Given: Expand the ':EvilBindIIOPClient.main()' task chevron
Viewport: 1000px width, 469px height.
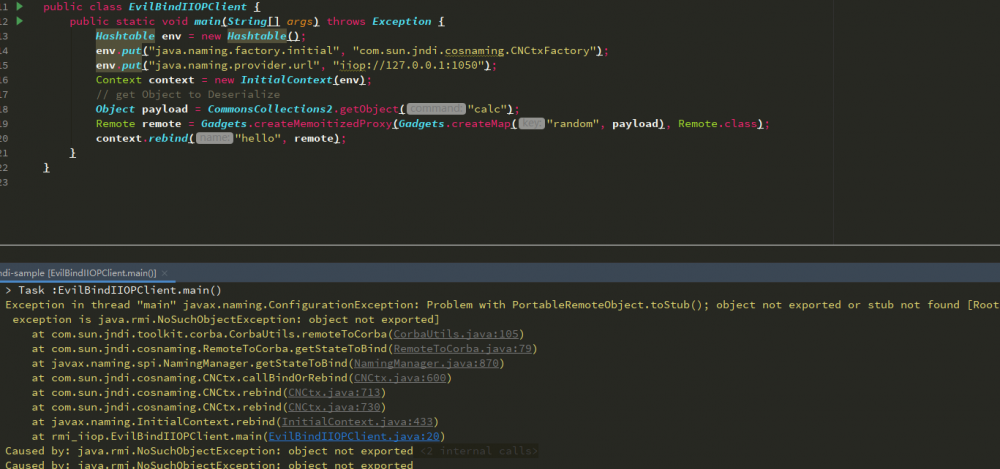Looking at the screenshot, I should pos(8,290).
